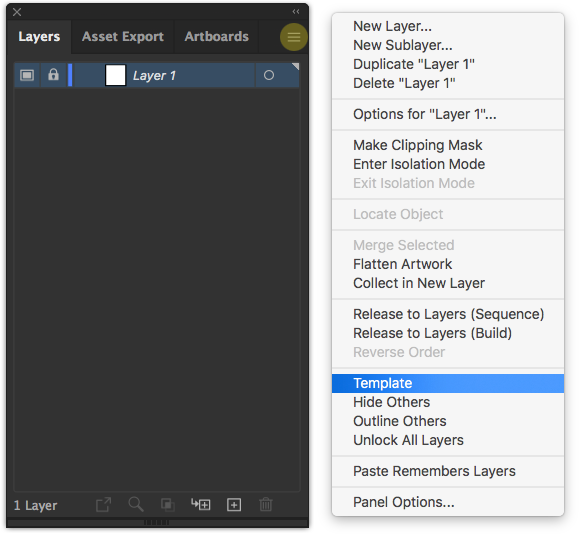Click the Delete Selection trash icon
Viewport: 581px width, 538px height.
(266, 505)
